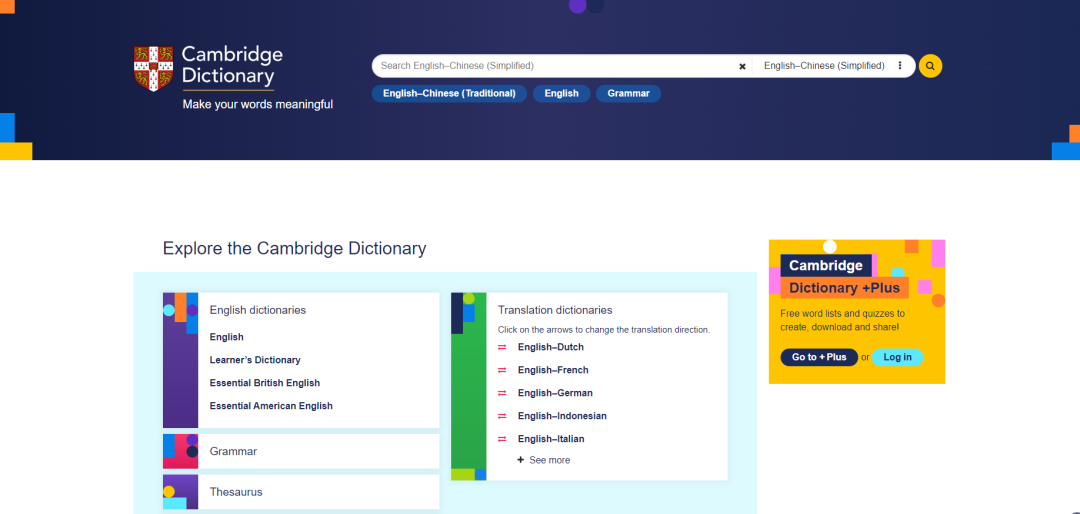Click "Make your words meaningful" tagline

(258, 105)
